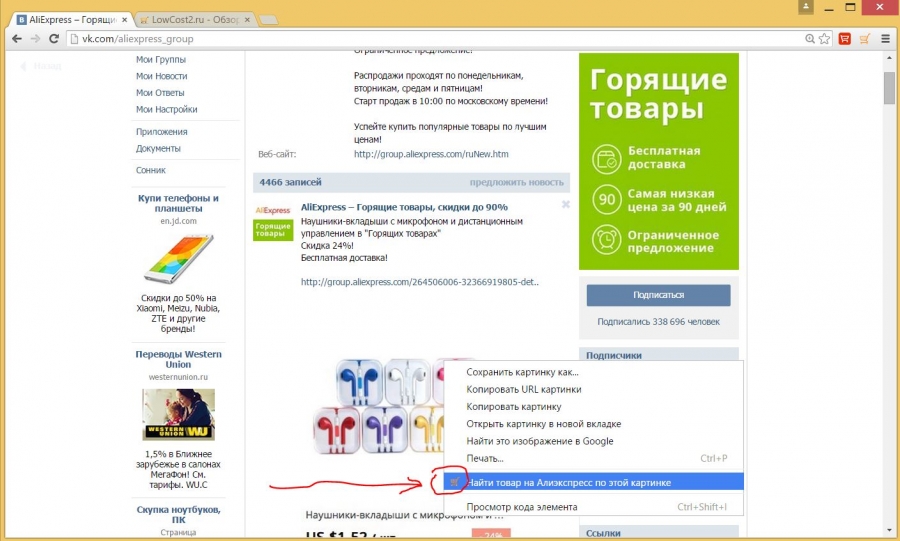Open the group.aliexpress.com/ruNew.htm website link
The width and height of the screenshot is (900, 541).
pos(431,154)
